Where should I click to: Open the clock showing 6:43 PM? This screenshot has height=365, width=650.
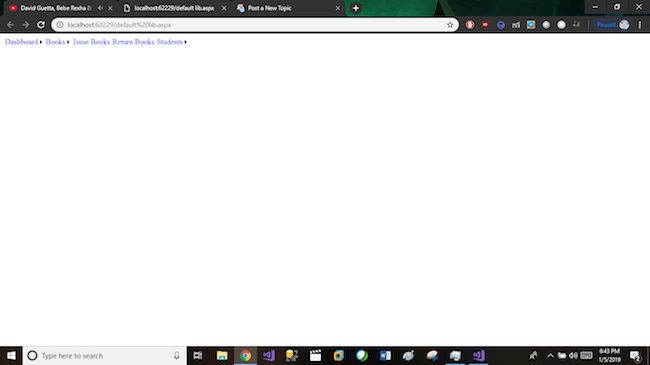[610, 356]
